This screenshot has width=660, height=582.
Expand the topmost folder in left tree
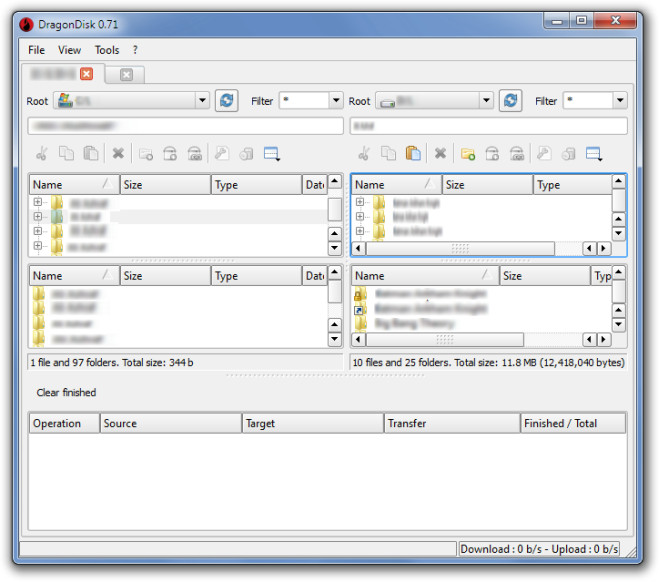tap(37, 202)
